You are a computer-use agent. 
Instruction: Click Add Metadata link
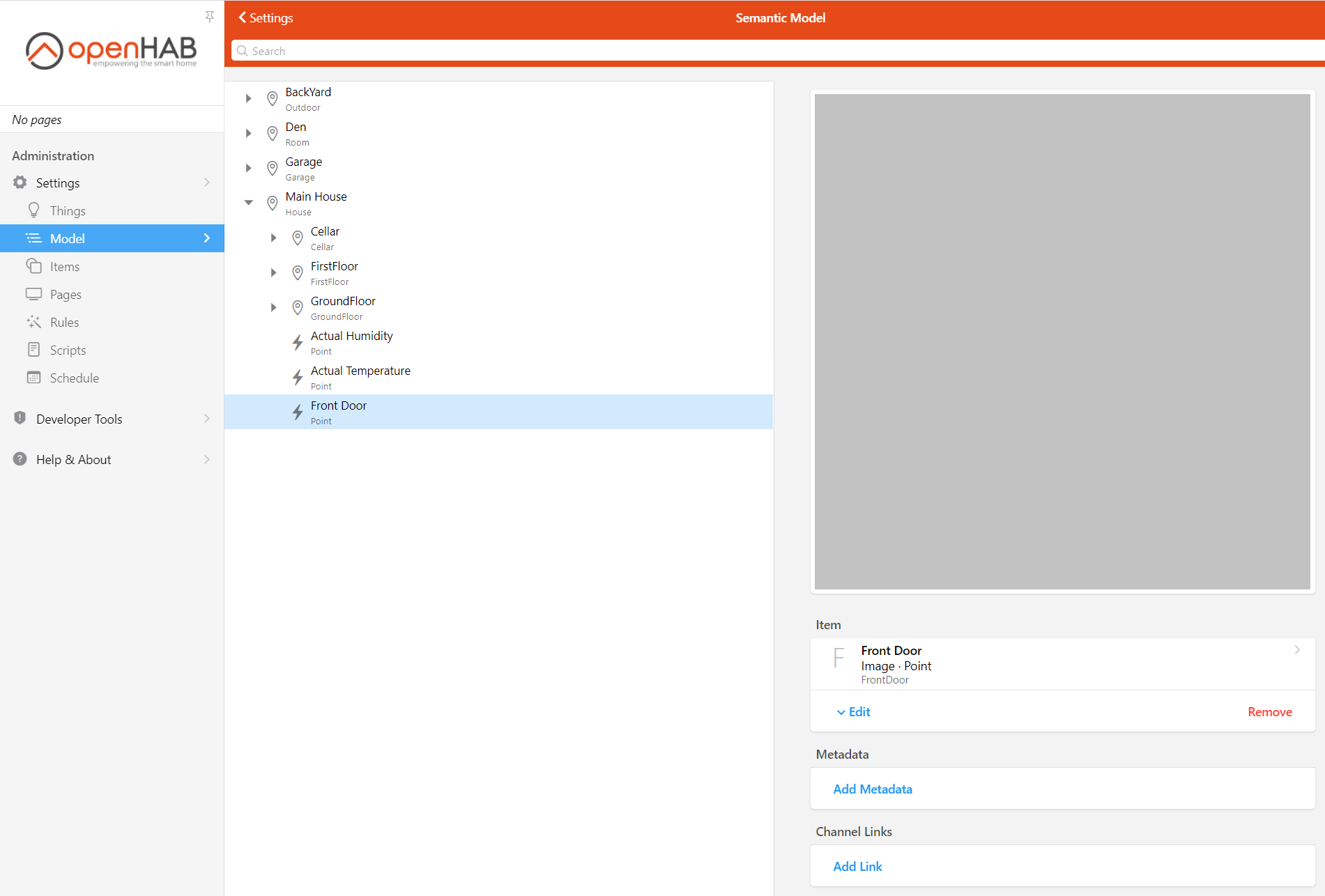tap(873, 789)
